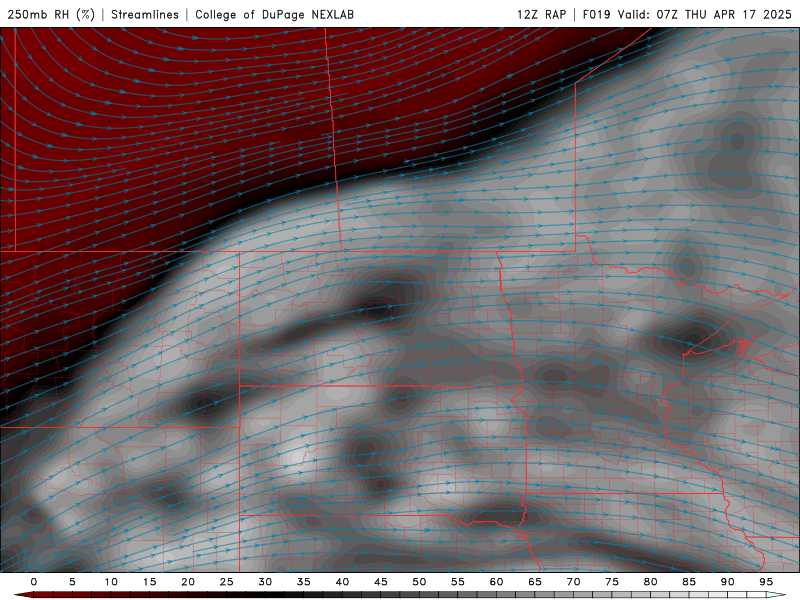The width and height of the screenshot is (800, 600).
Task: Click the colorbar label '35'
Action: pyautogui.click(x=304, y=582)
